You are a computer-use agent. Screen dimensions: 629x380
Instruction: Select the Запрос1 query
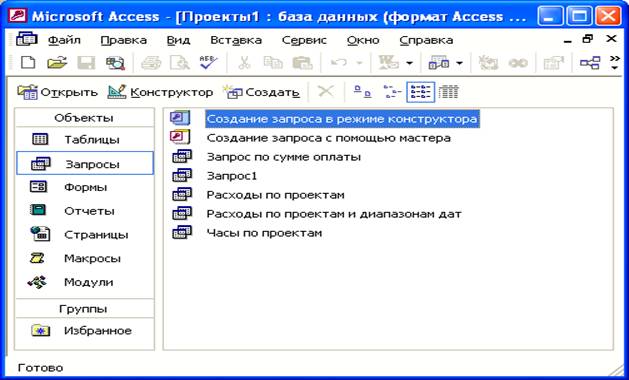point(231,176)
